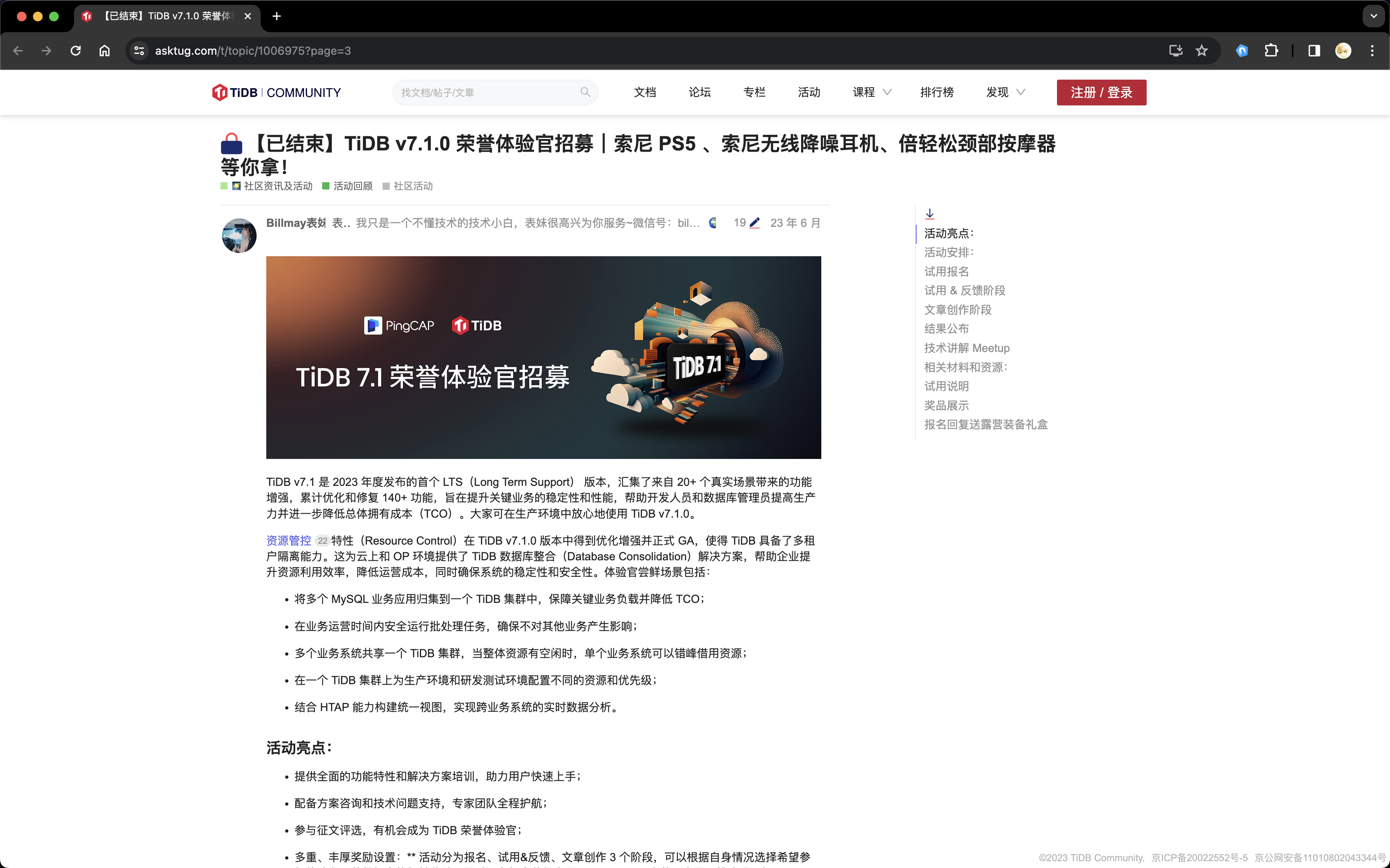
Task: Expand the tab search dropdown arrow
Action: pos(1374,16)
